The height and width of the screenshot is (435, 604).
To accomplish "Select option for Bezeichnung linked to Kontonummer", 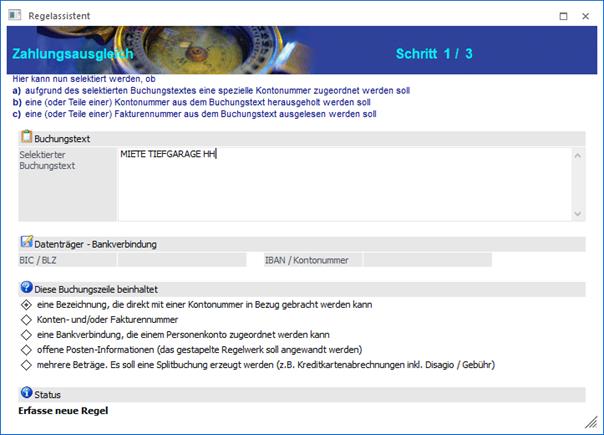I will 26,303.
